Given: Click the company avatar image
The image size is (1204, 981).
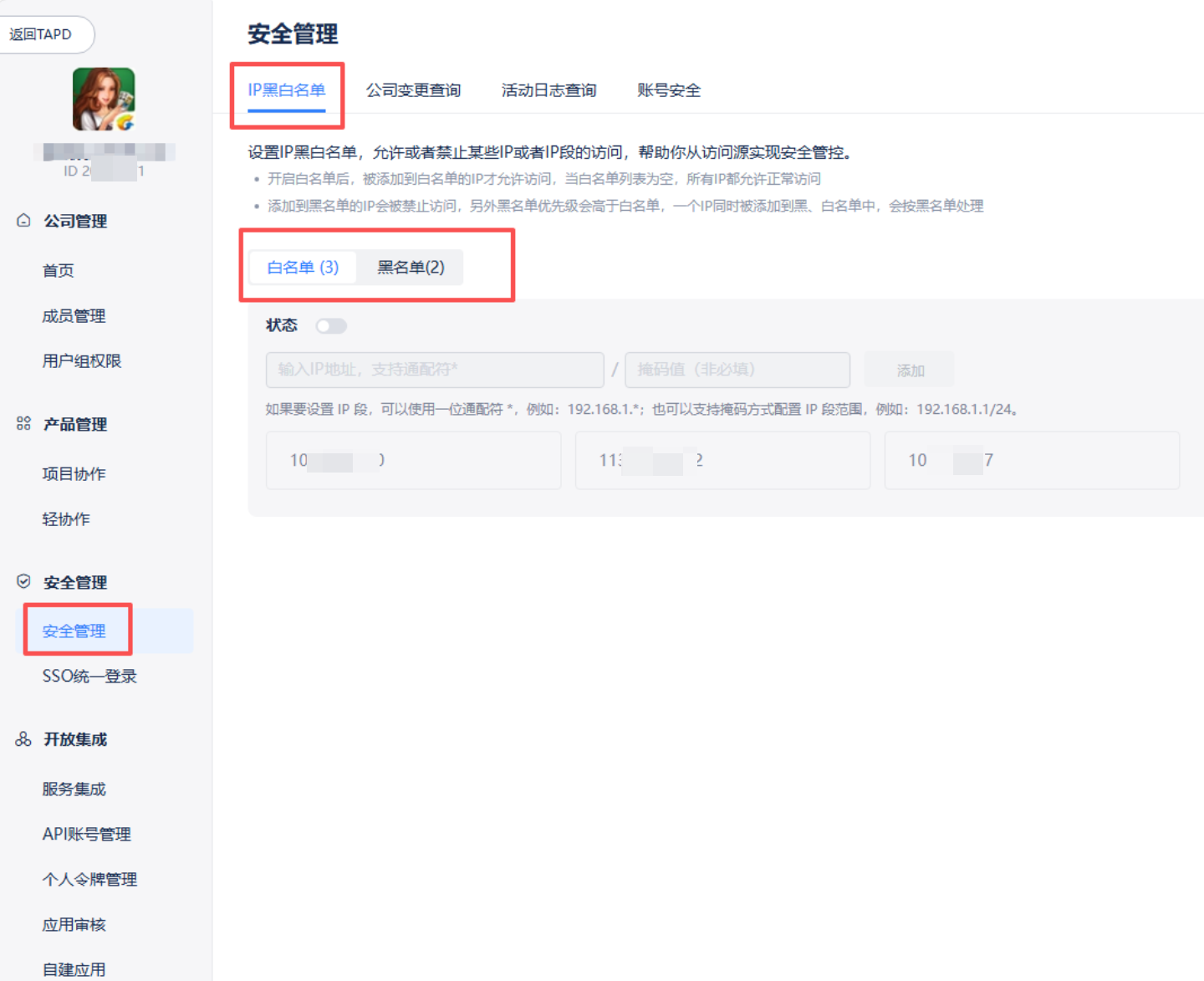Looking at the screenshot, I should click(x=104, y=100).
